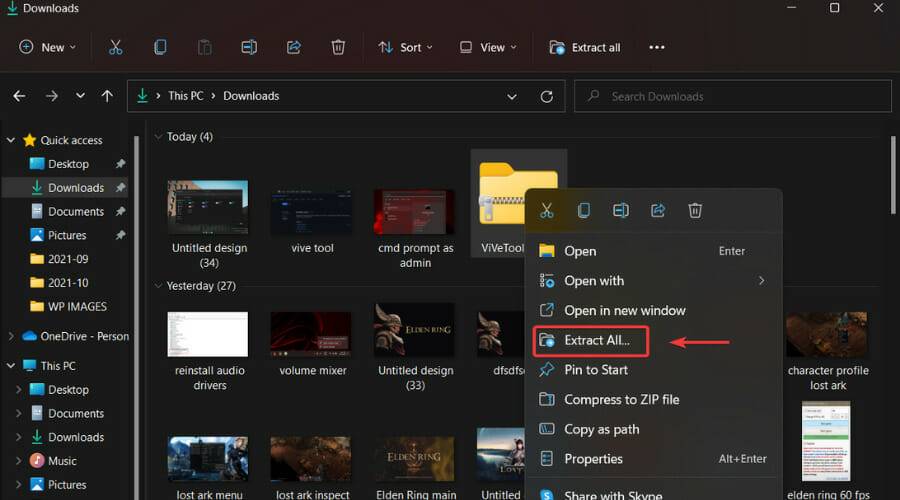The image size is (900, 500).
Task: Collapse the Today file group
Action: click(158, 137)
